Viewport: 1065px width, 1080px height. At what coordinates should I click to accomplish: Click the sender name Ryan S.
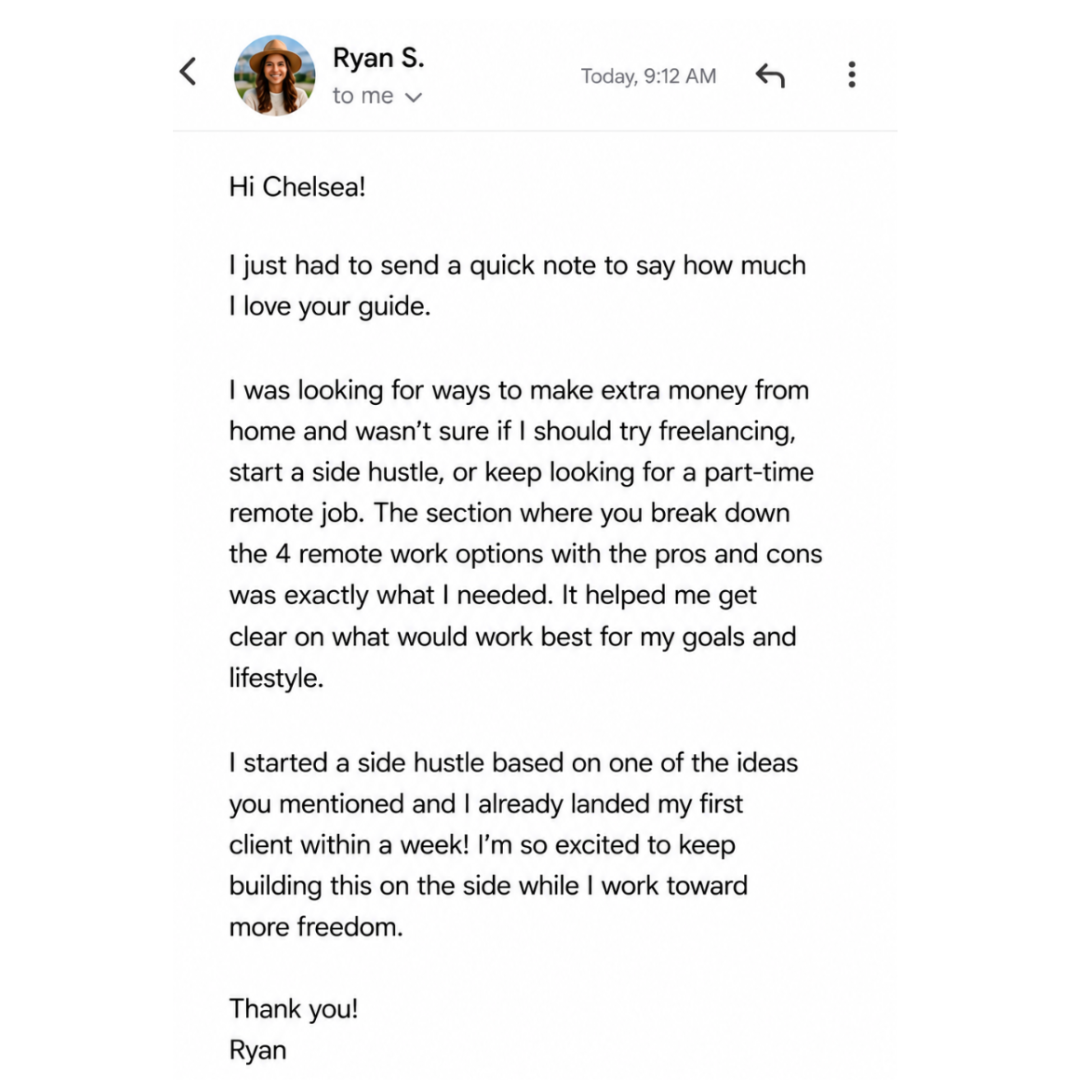[x=378, y=58]
